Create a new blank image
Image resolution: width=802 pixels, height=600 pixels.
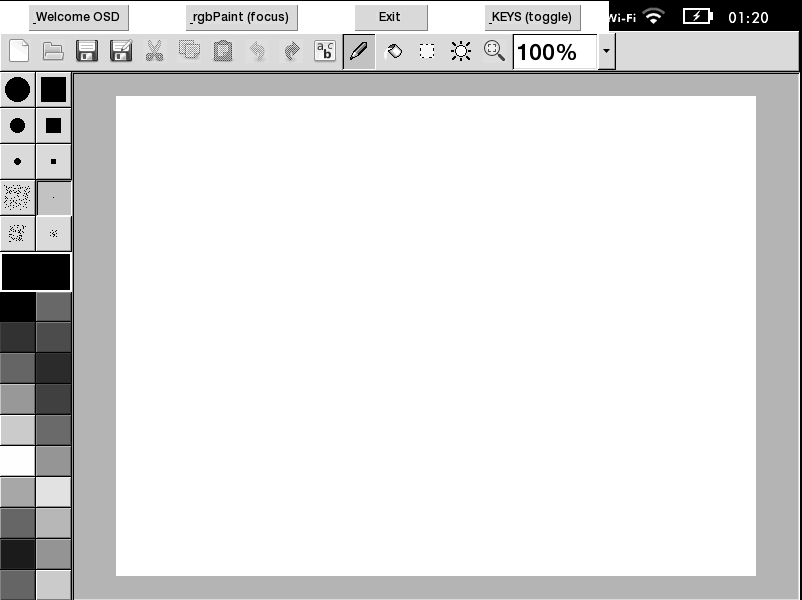tap(19, 51)
